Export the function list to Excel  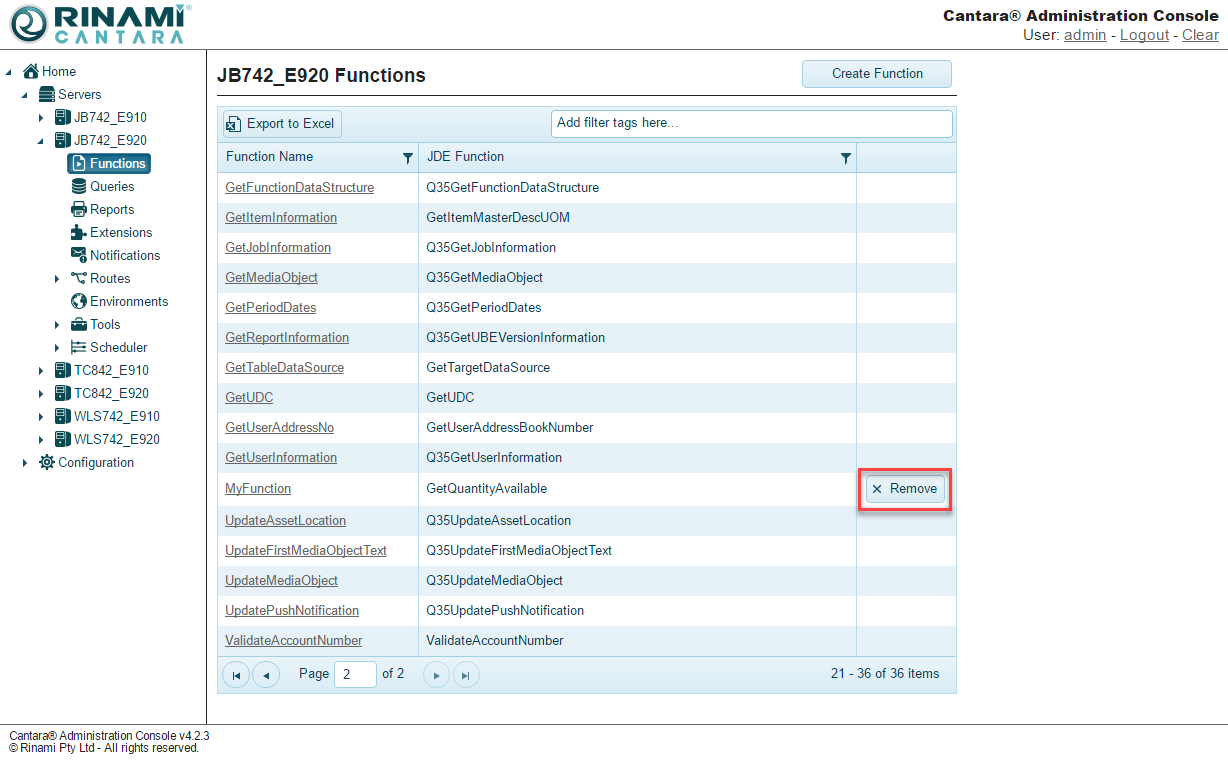(281, 124)
